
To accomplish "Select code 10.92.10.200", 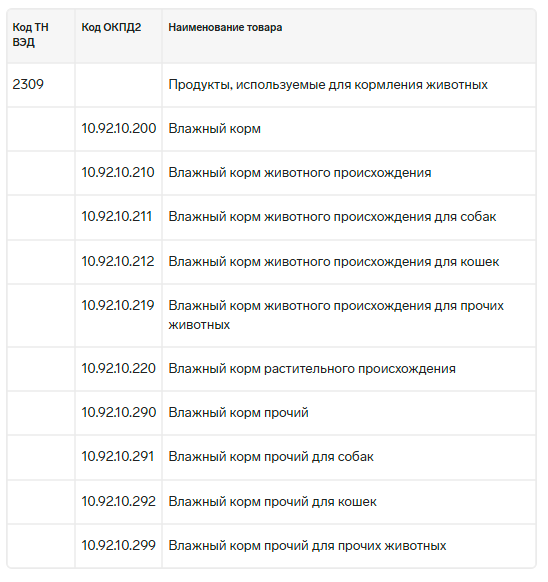I will click(x=119, y=128).
